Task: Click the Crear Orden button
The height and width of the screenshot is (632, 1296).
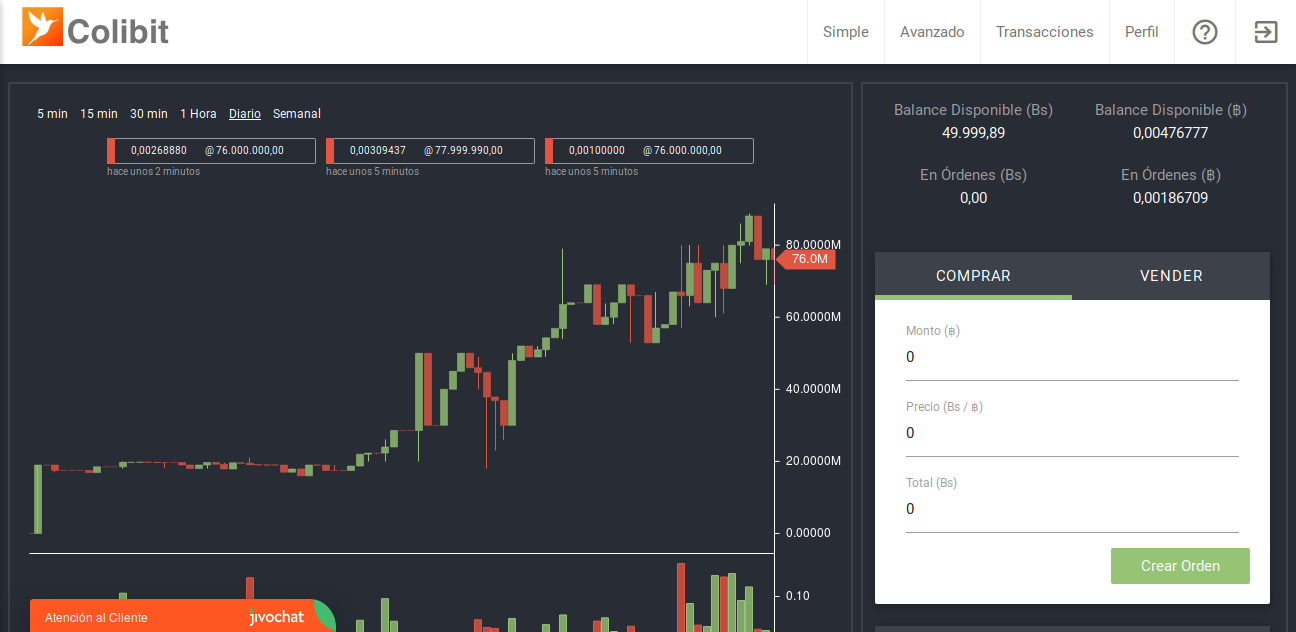Action: [x=1180, y=566]
